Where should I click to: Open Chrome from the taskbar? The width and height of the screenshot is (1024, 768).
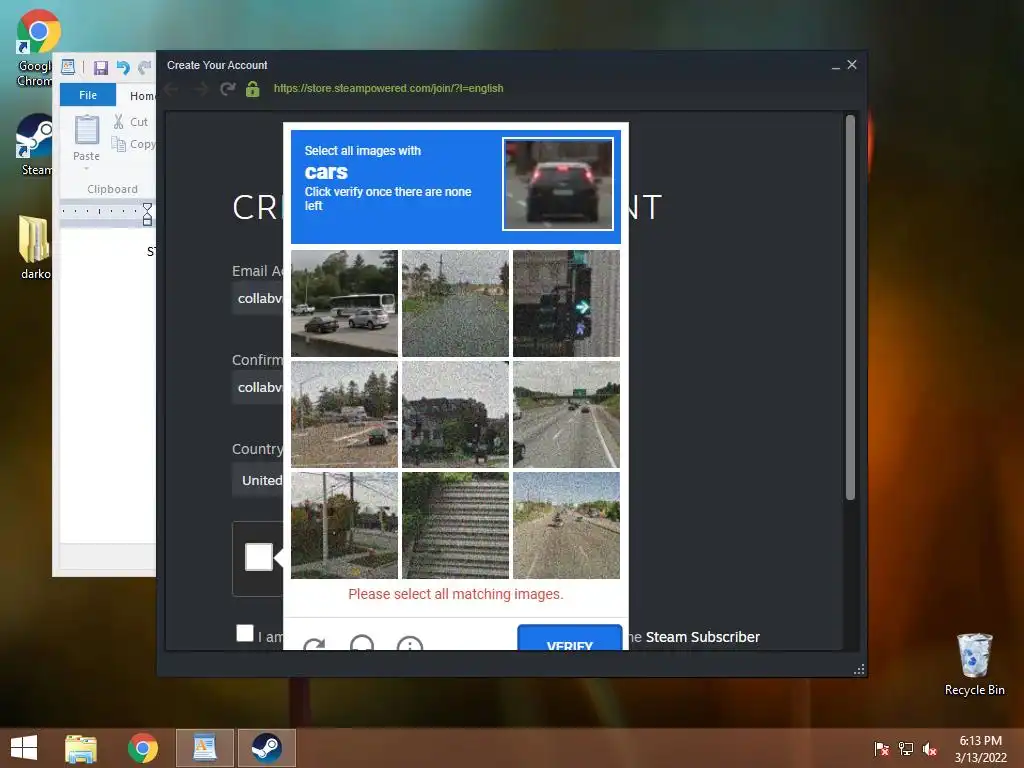(x=143, y=748)
